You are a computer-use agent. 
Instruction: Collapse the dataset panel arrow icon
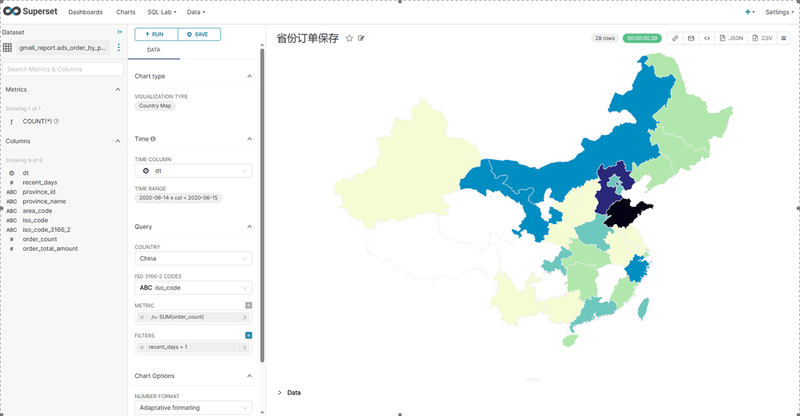(120, 32)
